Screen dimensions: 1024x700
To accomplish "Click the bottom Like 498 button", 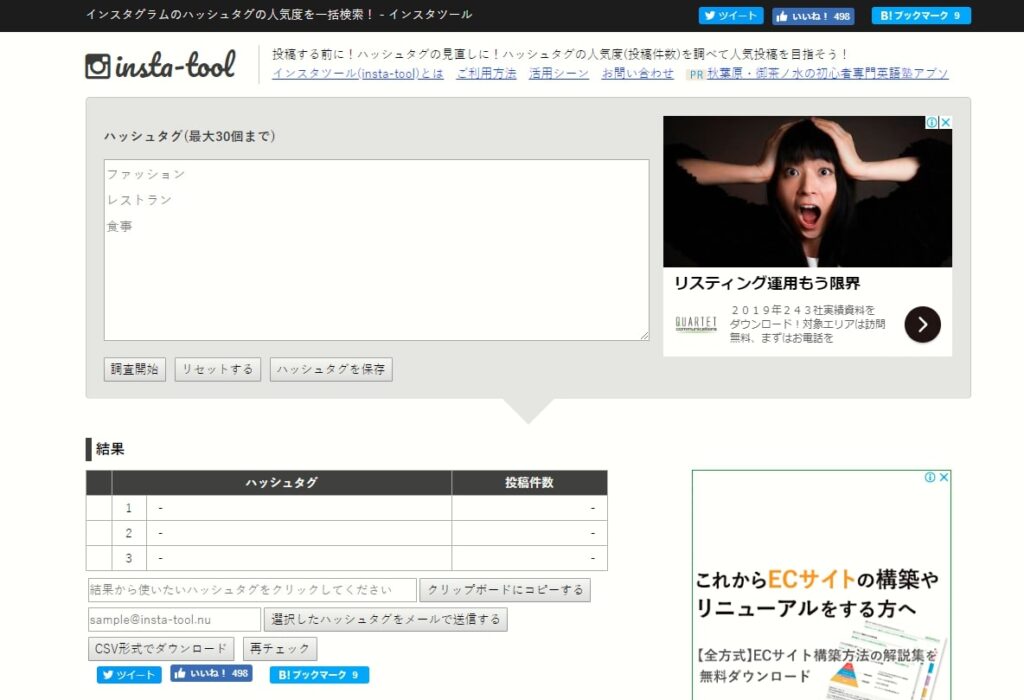I will [x=212, y=673].
